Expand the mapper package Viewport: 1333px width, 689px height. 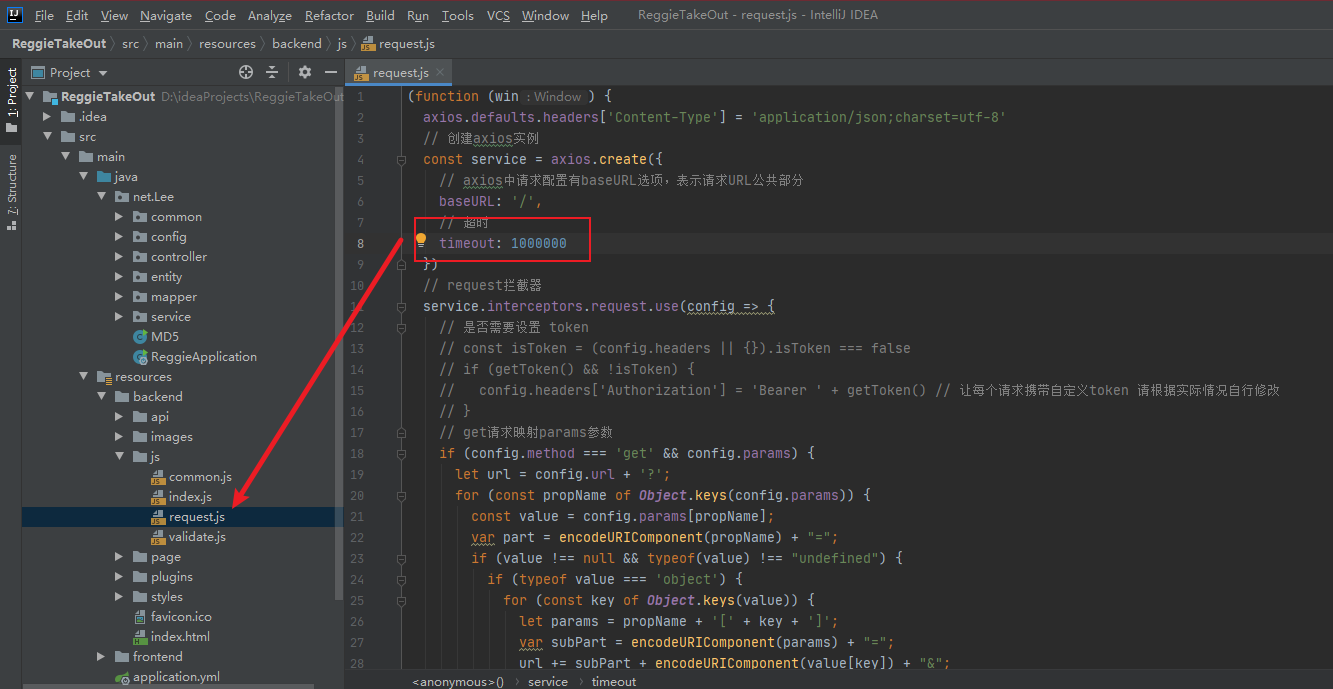point(119,297)
